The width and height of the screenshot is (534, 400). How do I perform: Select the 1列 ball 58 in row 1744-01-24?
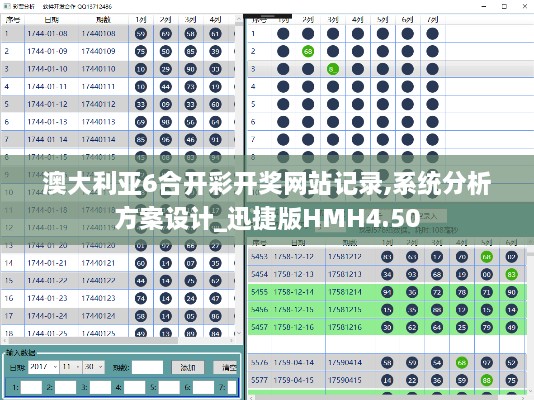coord(141,316)
